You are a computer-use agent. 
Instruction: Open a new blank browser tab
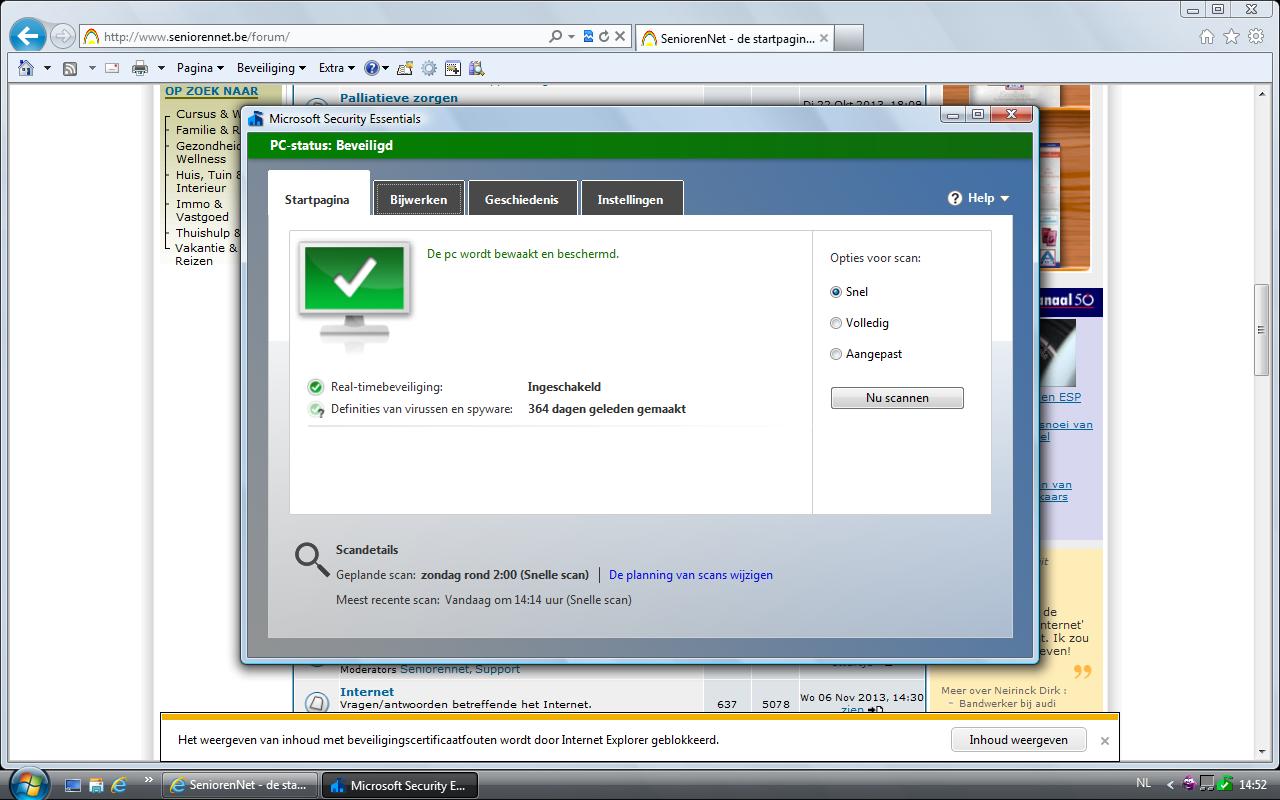click(848, 38)
